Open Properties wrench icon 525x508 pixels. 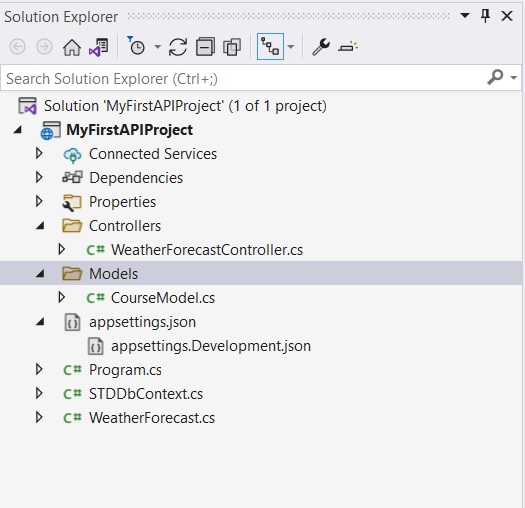pyautogui.click(x=321, y=47)
